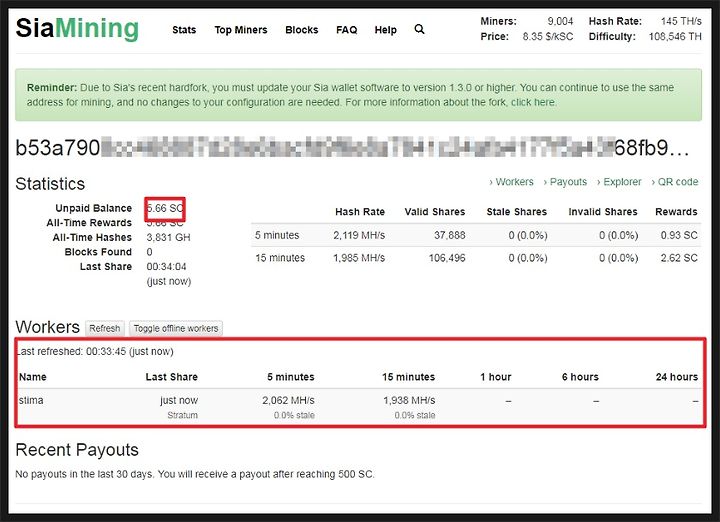Click Toggle offline workers button
Image resolution: width=720 pixels, height=522 pixels.
[x=176, y=328]
